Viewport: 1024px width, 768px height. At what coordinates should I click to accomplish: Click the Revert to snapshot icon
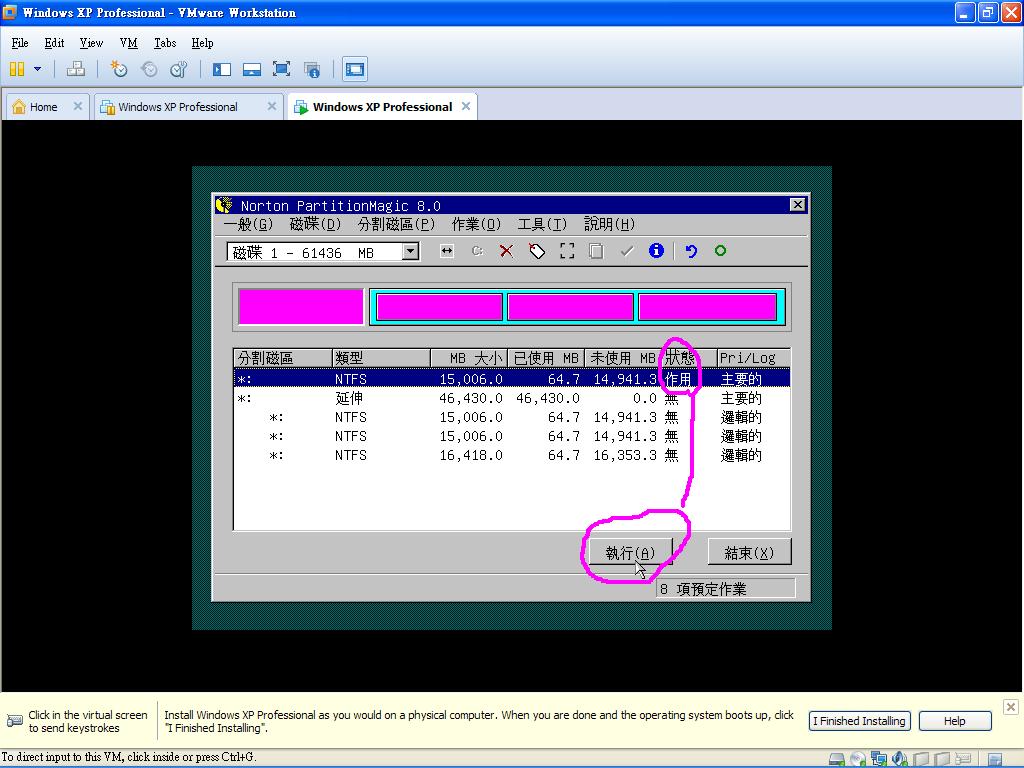coord(149,69)
